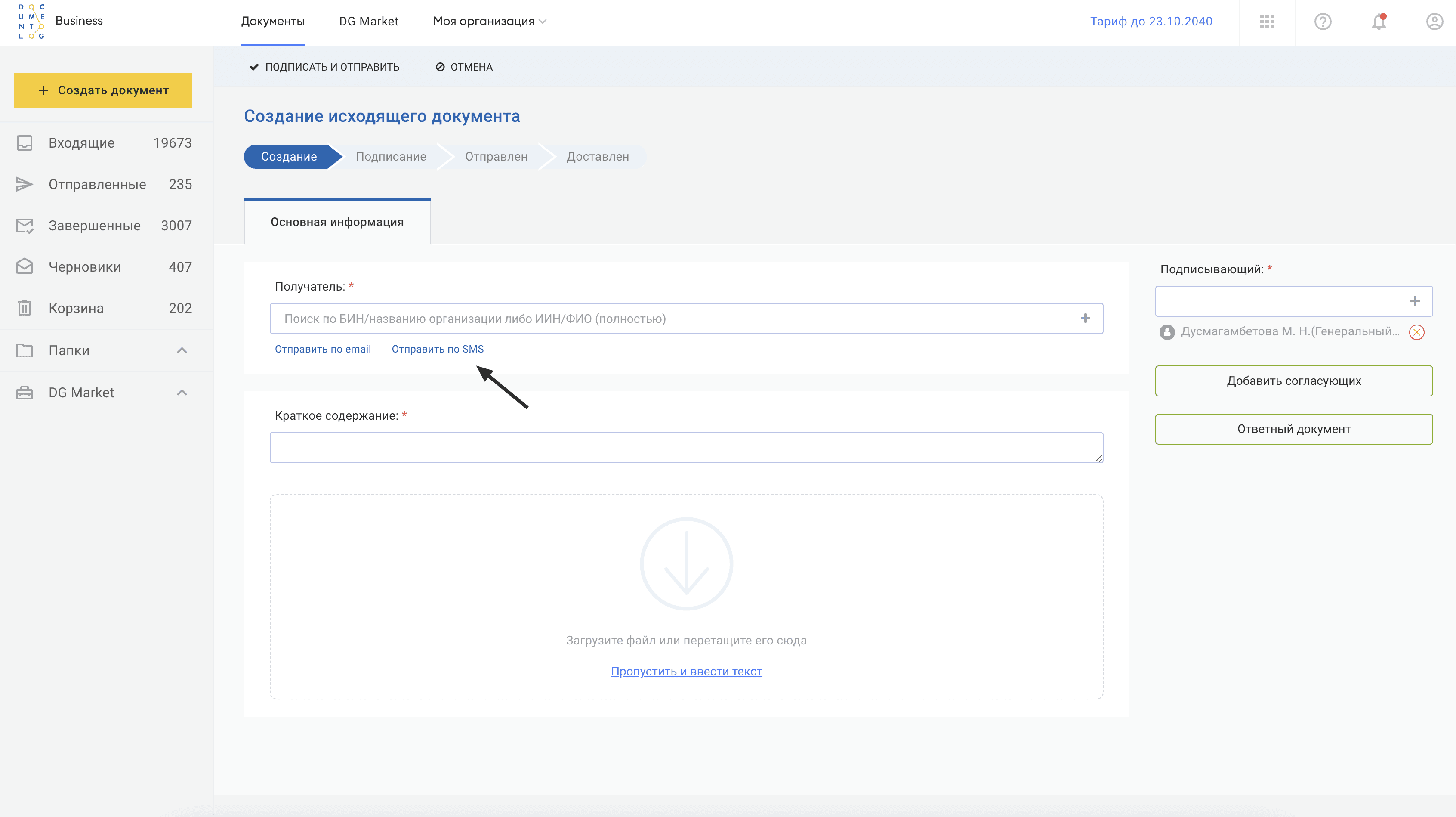Click the file upload arrow icon
The width and height of the screenshot is (1456, 817).
click(686, 564)
